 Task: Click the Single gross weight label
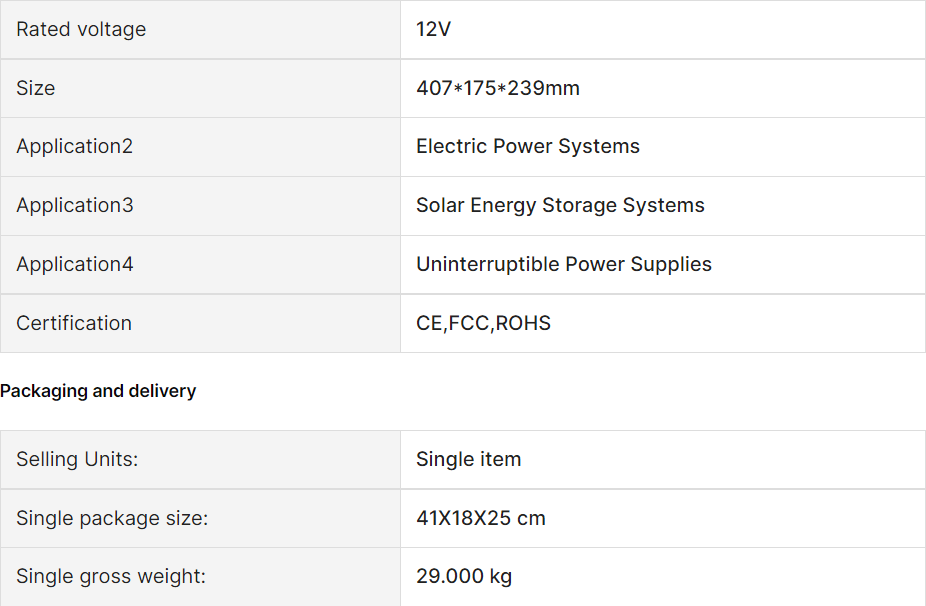[111, 576]
